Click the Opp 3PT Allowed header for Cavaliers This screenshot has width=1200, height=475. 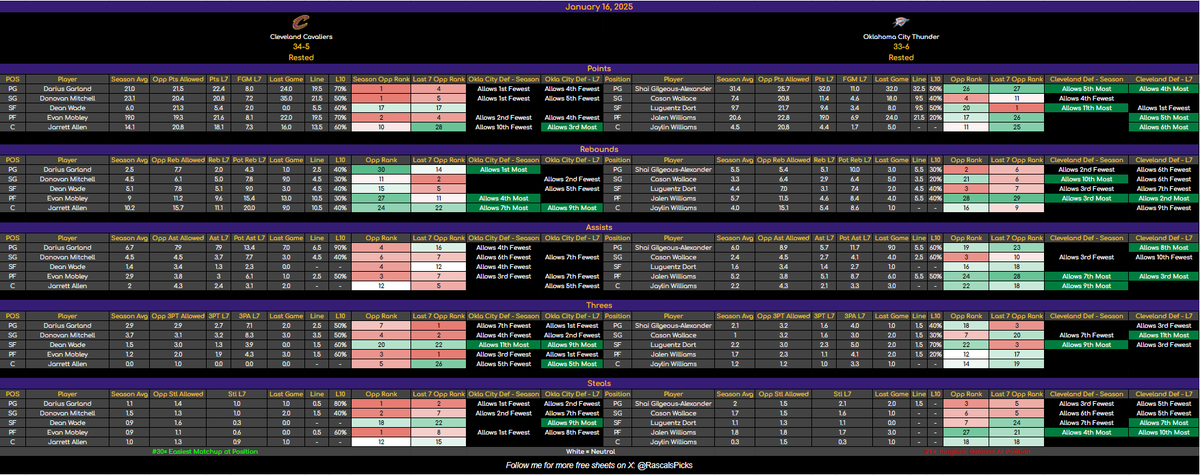178,317
